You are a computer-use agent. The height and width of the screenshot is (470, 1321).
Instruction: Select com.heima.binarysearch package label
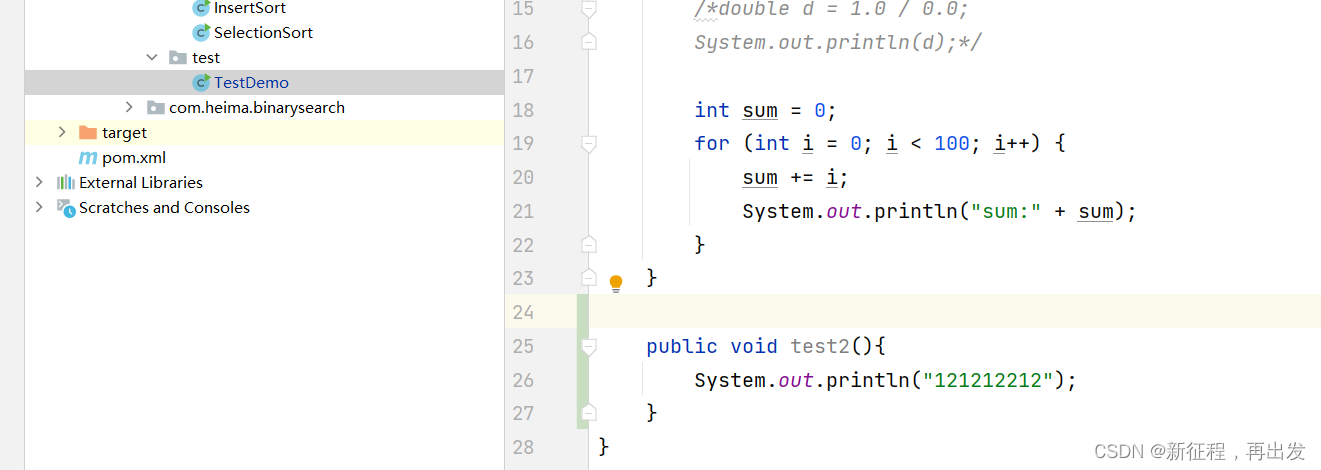257,108
